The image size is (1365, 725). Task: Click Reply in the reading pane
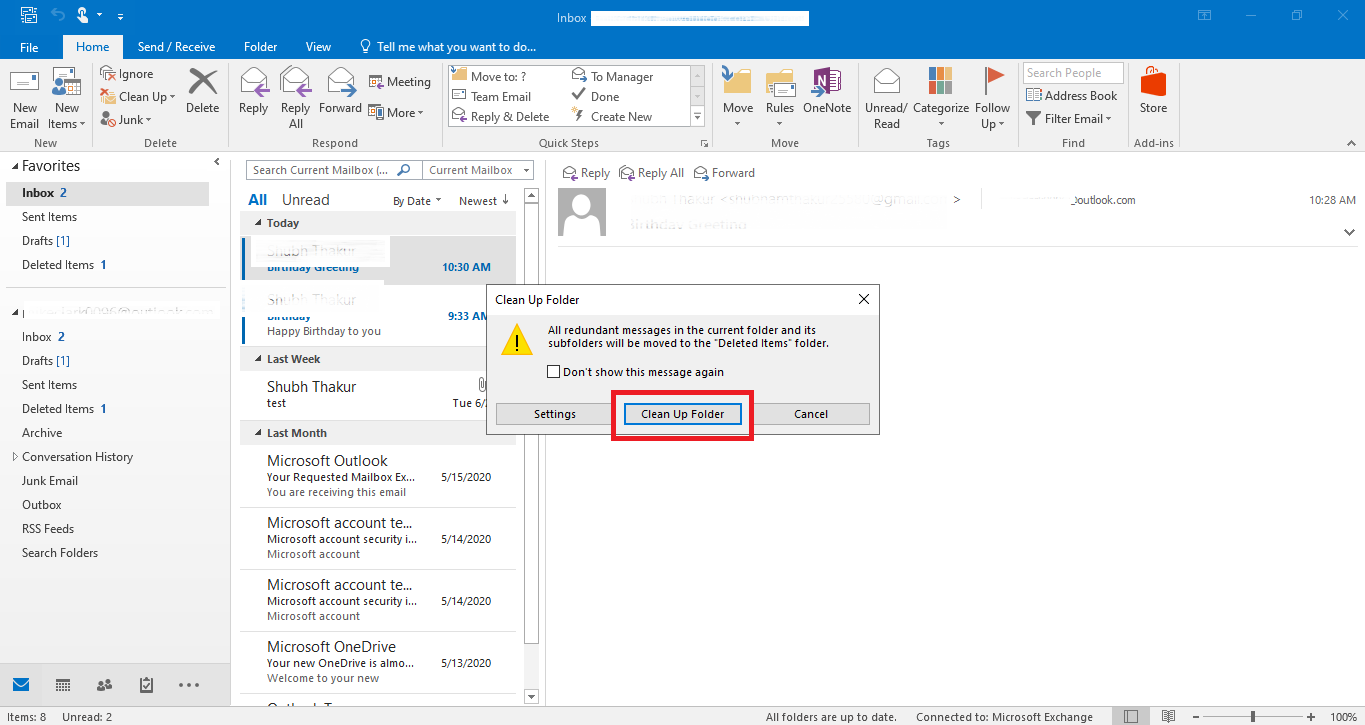586,173
